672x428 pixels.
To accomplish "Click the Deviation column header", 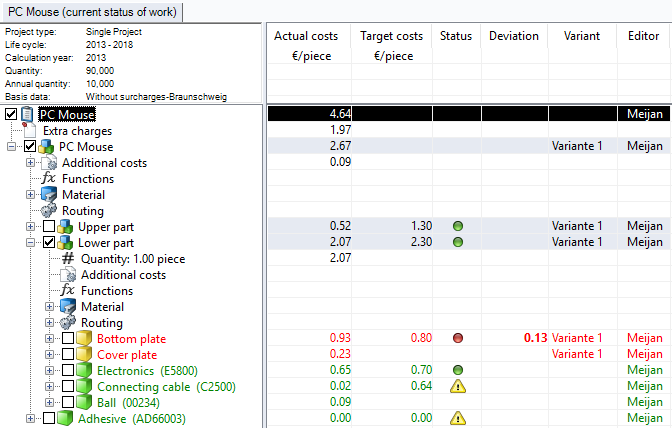I will tap(513, 36).
